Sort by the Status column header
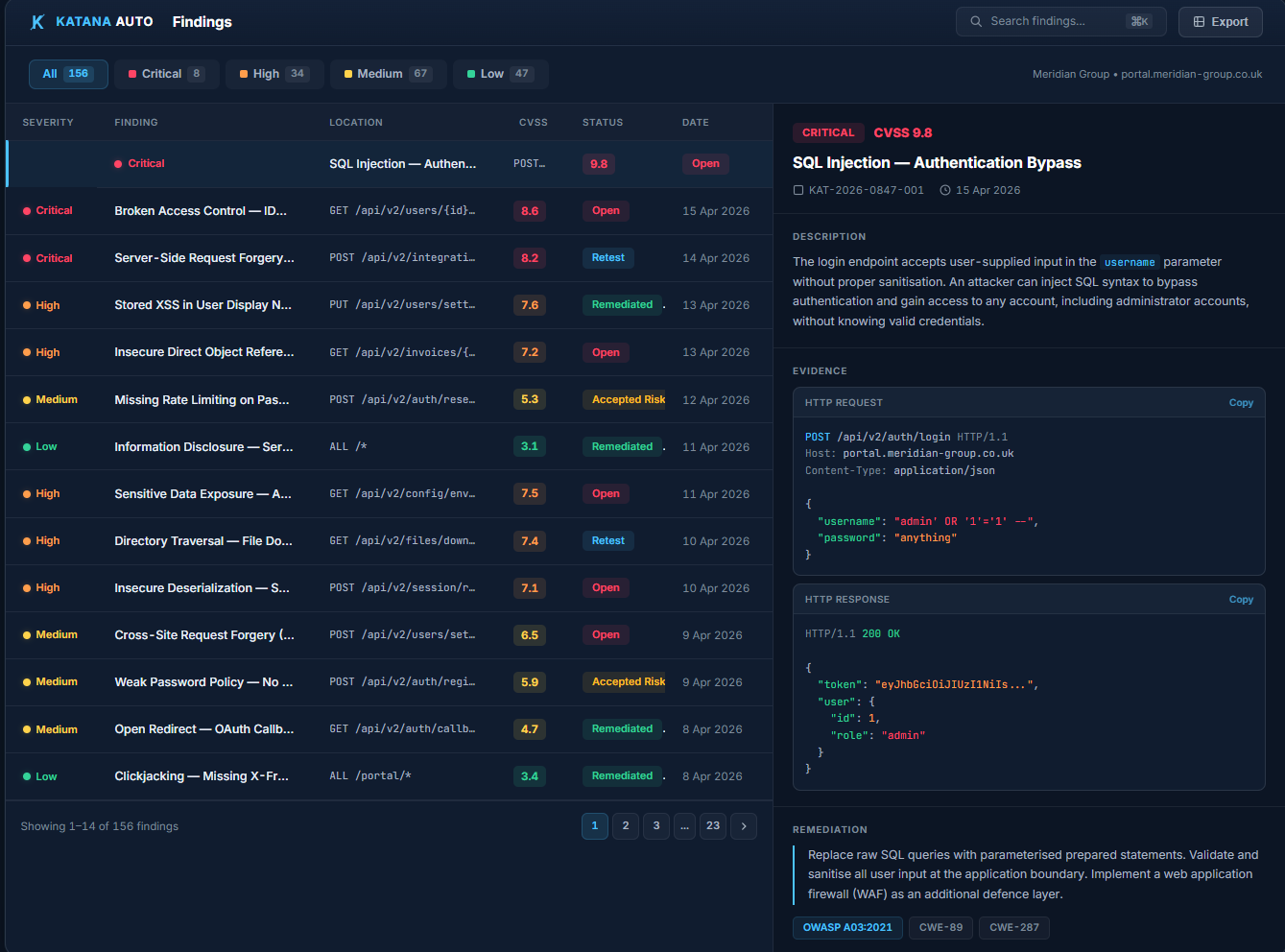 tap(602, 123)
